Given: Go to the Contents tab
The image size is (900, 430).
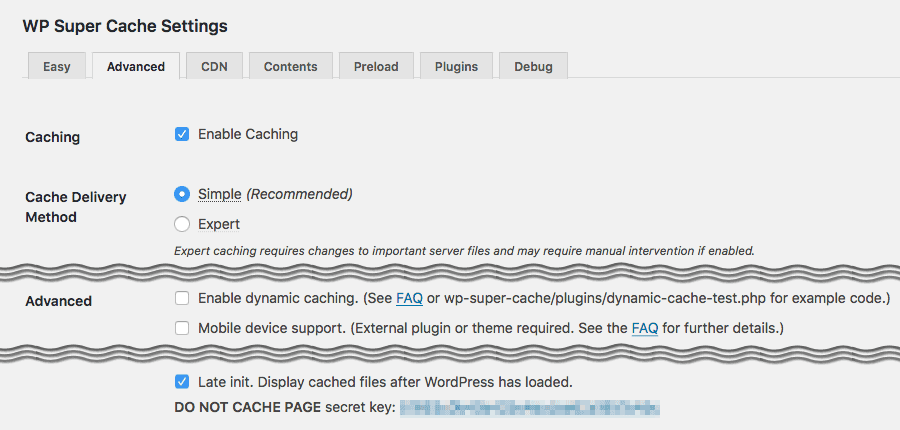Looking at the screenshot, I should click(x=290, y=66).
